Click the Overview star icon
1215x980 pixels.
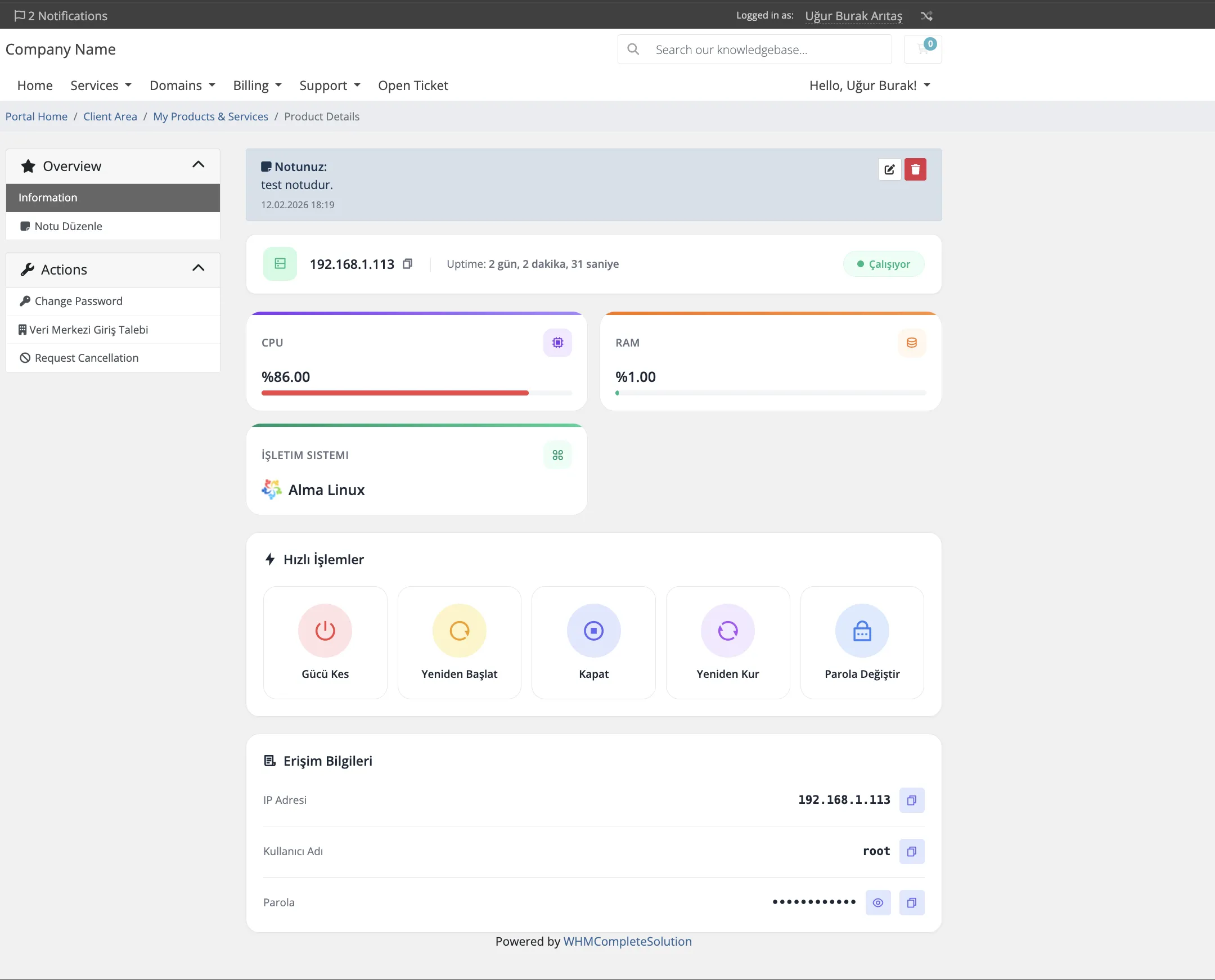(28, 166)
